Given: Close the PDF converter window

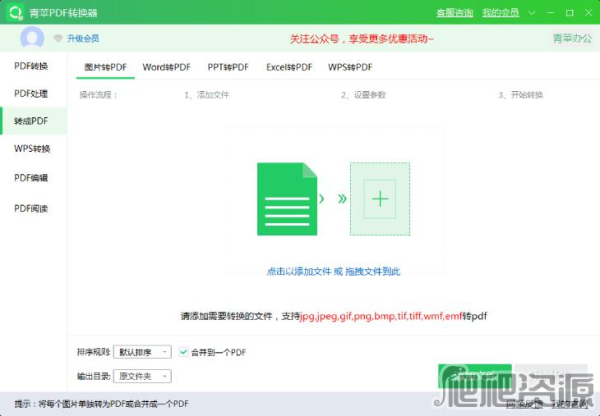Looking at the screenshot, I should 589,13.
